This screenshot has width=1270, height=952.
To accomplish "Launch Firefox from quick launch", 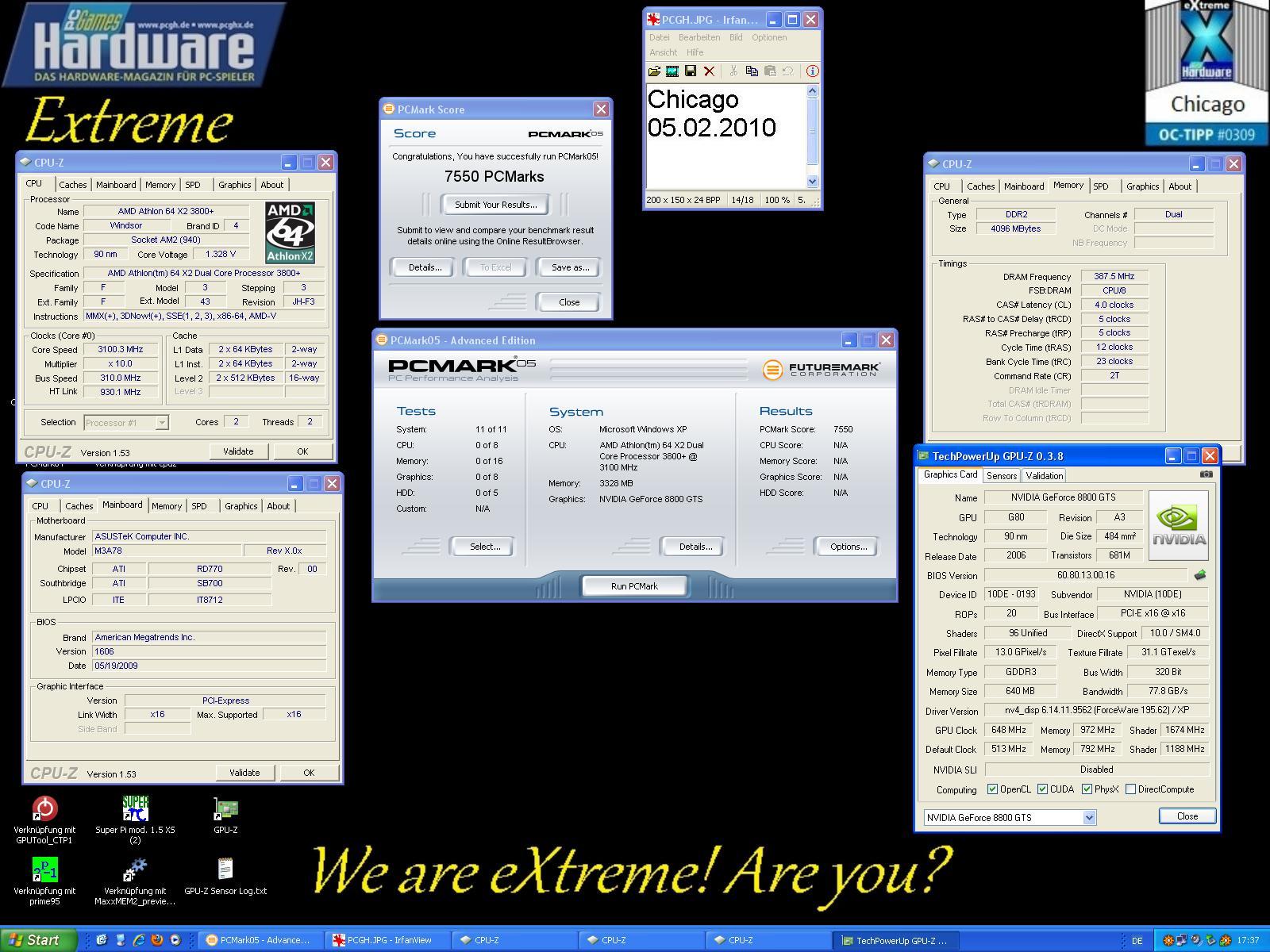I will pyautogui.click(x=157, y=940).
